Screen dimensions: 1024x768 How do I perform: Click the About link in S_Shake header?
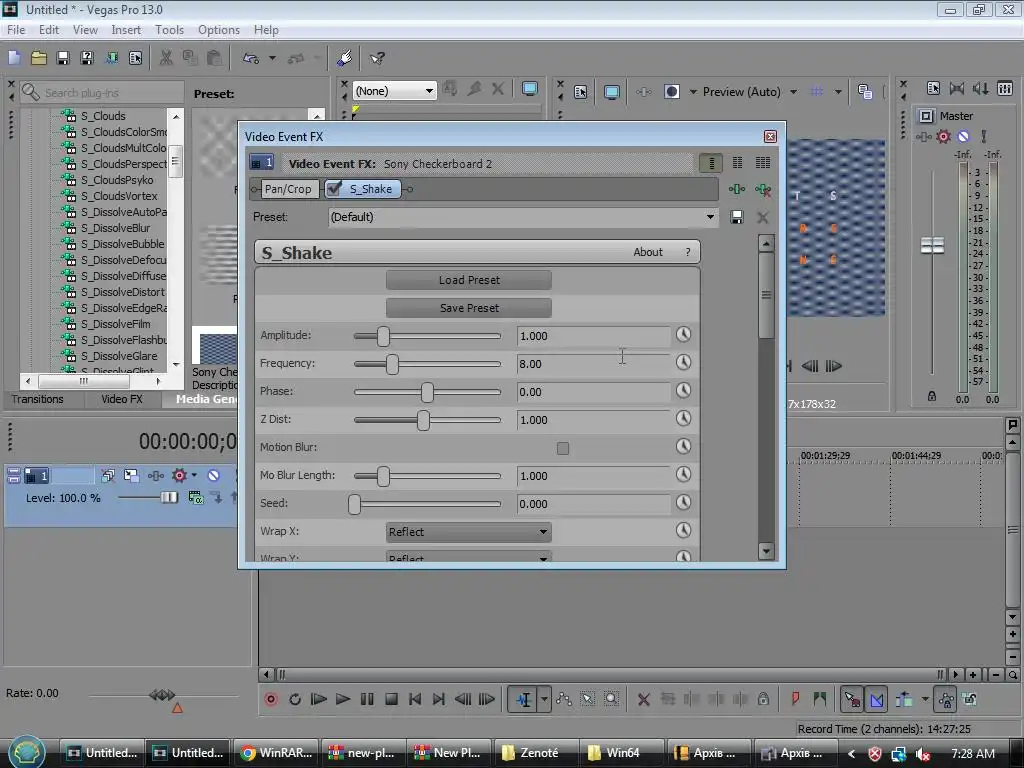(x=647, y=252)
